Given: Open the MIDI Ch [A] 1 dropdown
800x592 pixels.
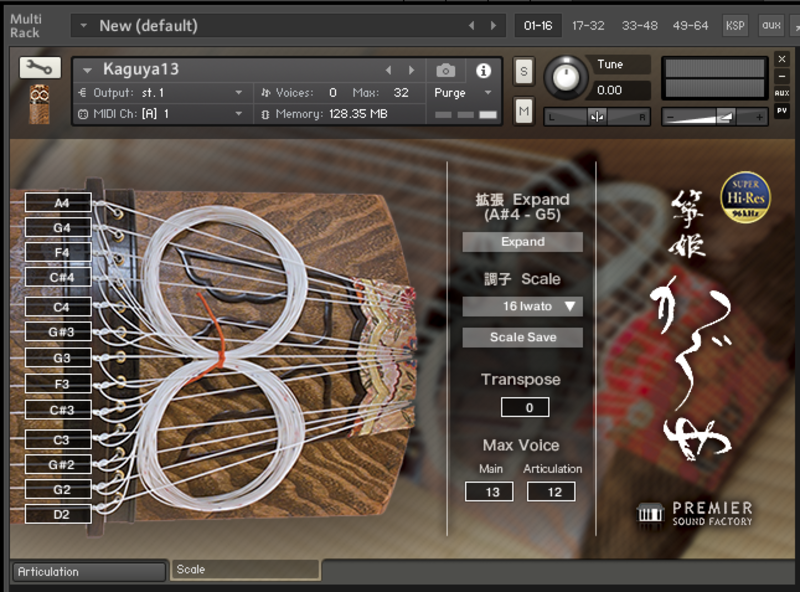Looking at the screenshot, I should tap(238, 114).
